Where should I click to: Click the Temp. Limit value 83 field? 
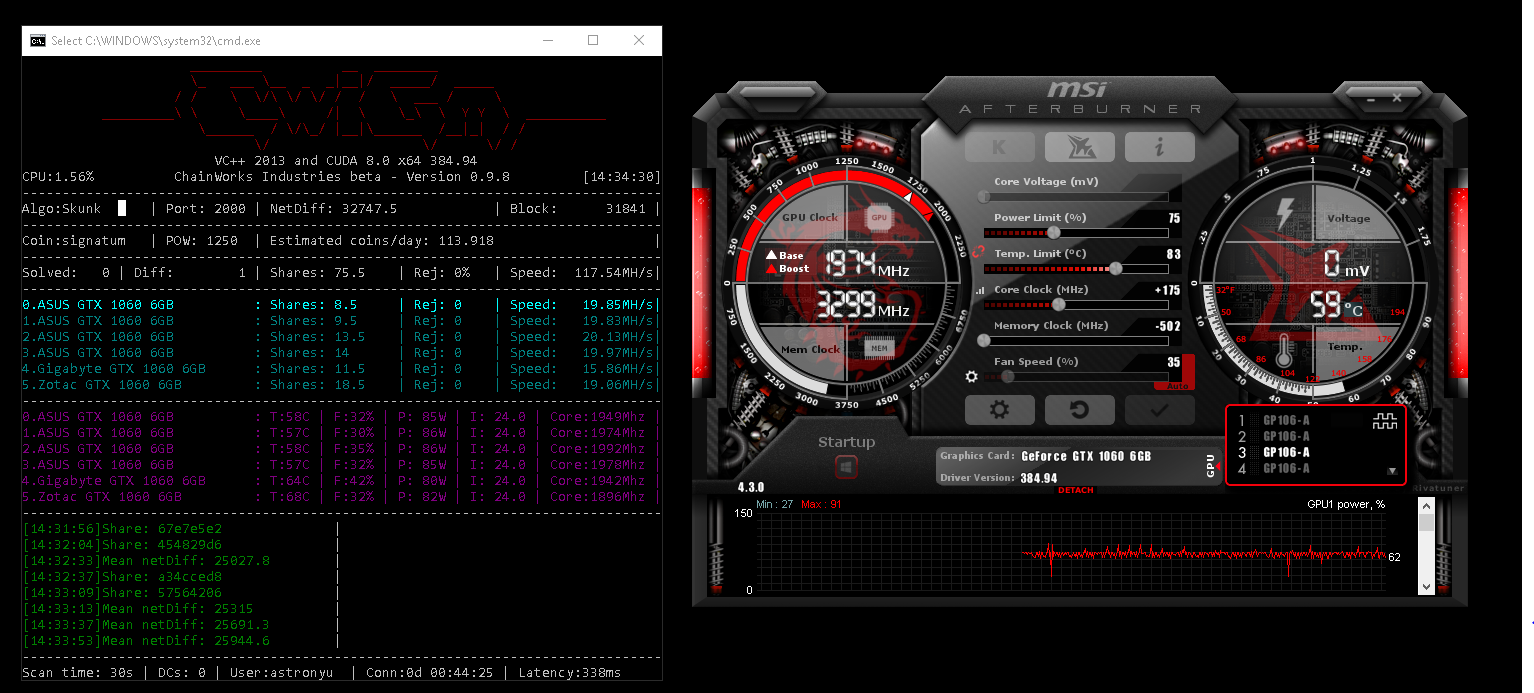1174,254
